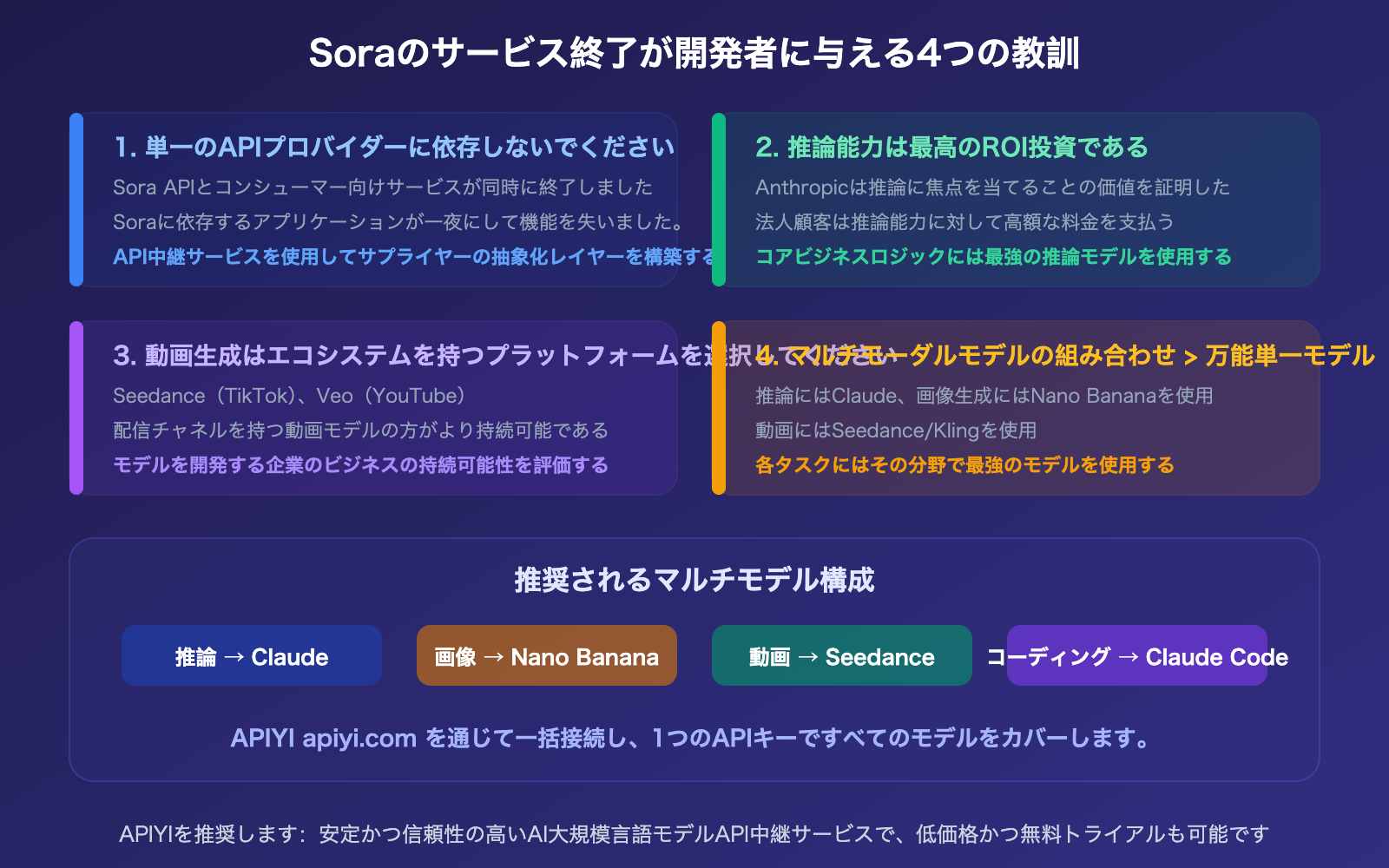Expand the lesson 3 エコシステム card
1389x868 pixels.
point(373,408)
